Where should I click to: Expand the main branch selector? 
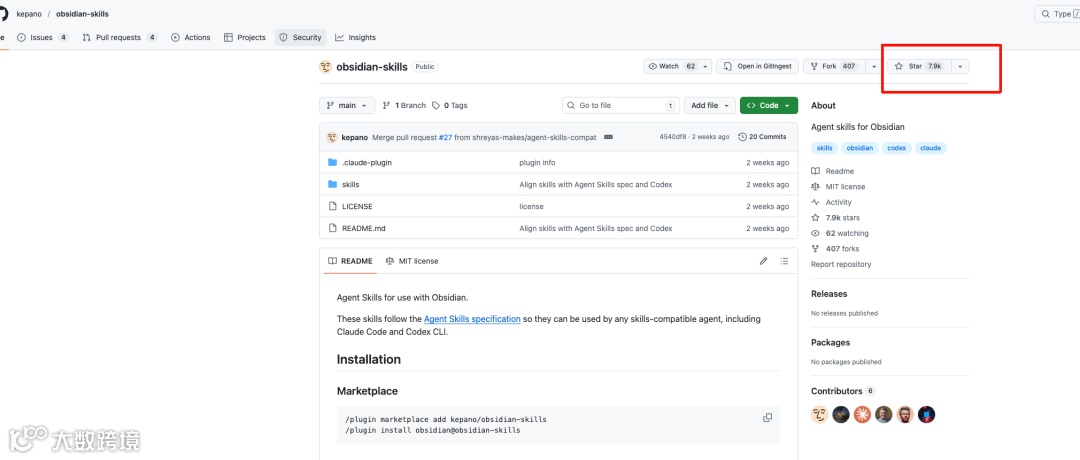347,105
